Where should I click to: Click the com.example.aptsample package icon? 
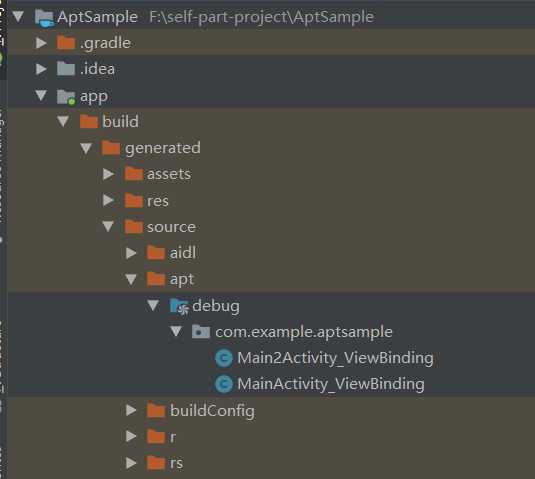pyautogui.click(x=201, y=332)
